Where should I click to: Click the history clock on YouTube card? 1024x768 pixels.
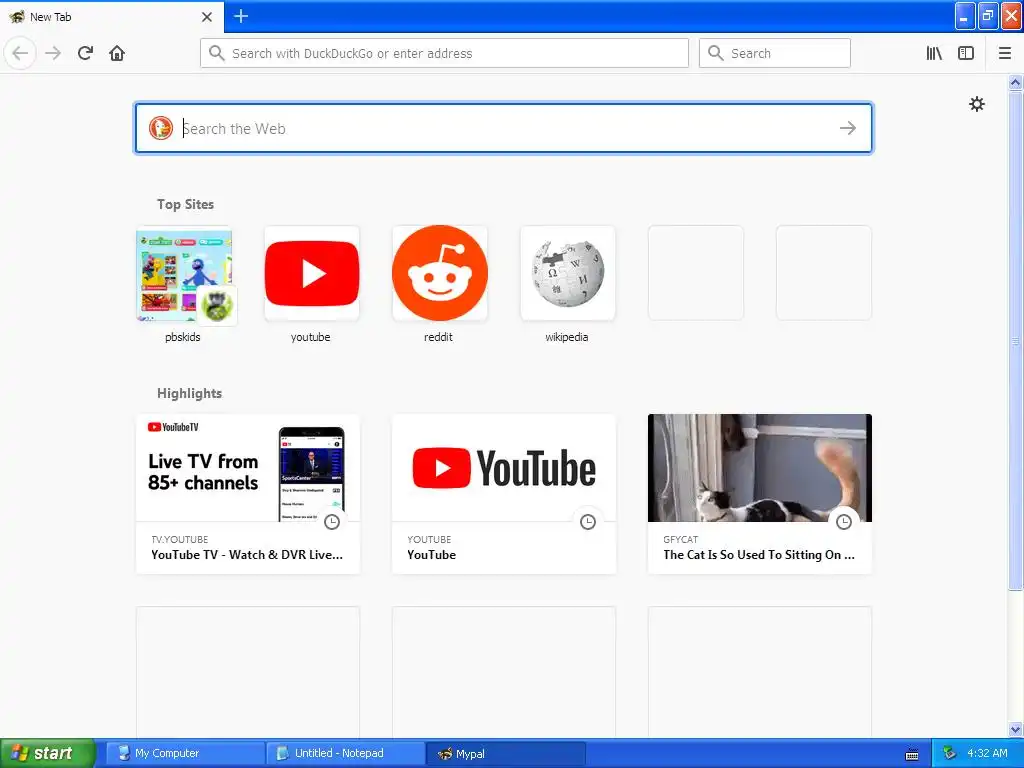click(x=588, y=522)
